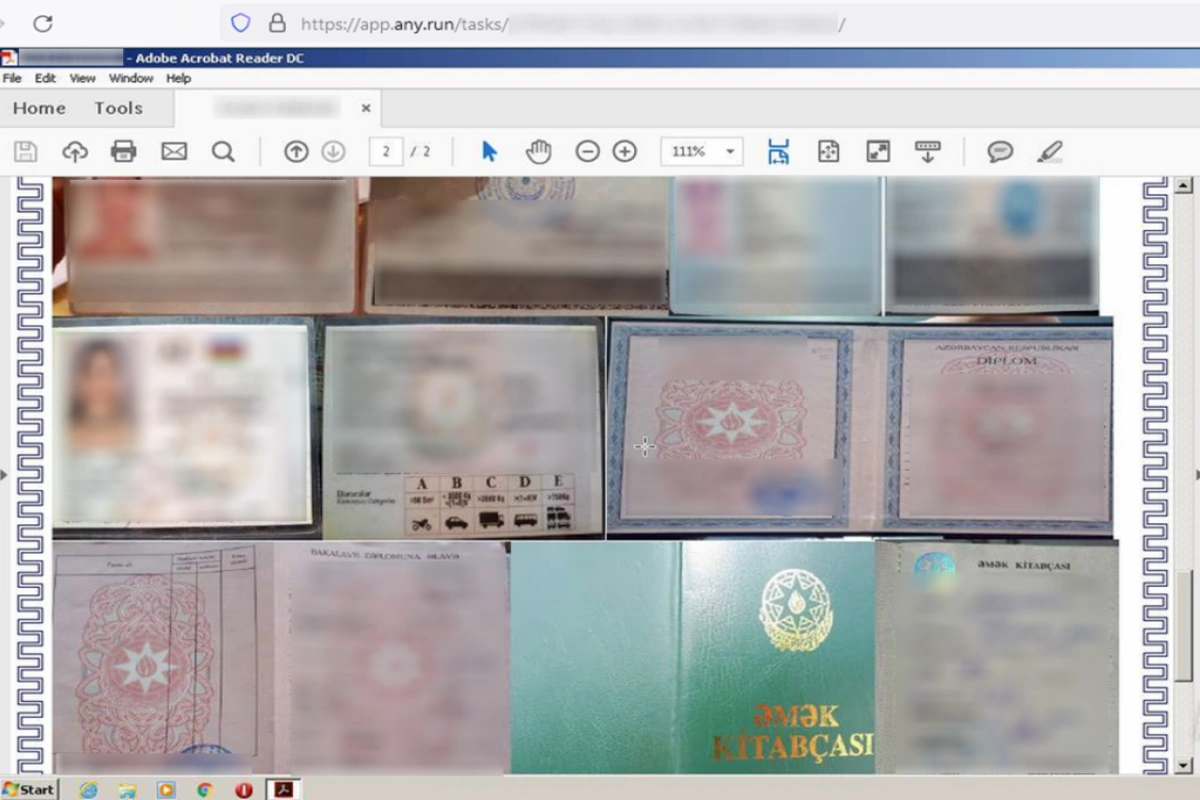Click the Windows Start button
1200x800 pixels.
[29, 789]
